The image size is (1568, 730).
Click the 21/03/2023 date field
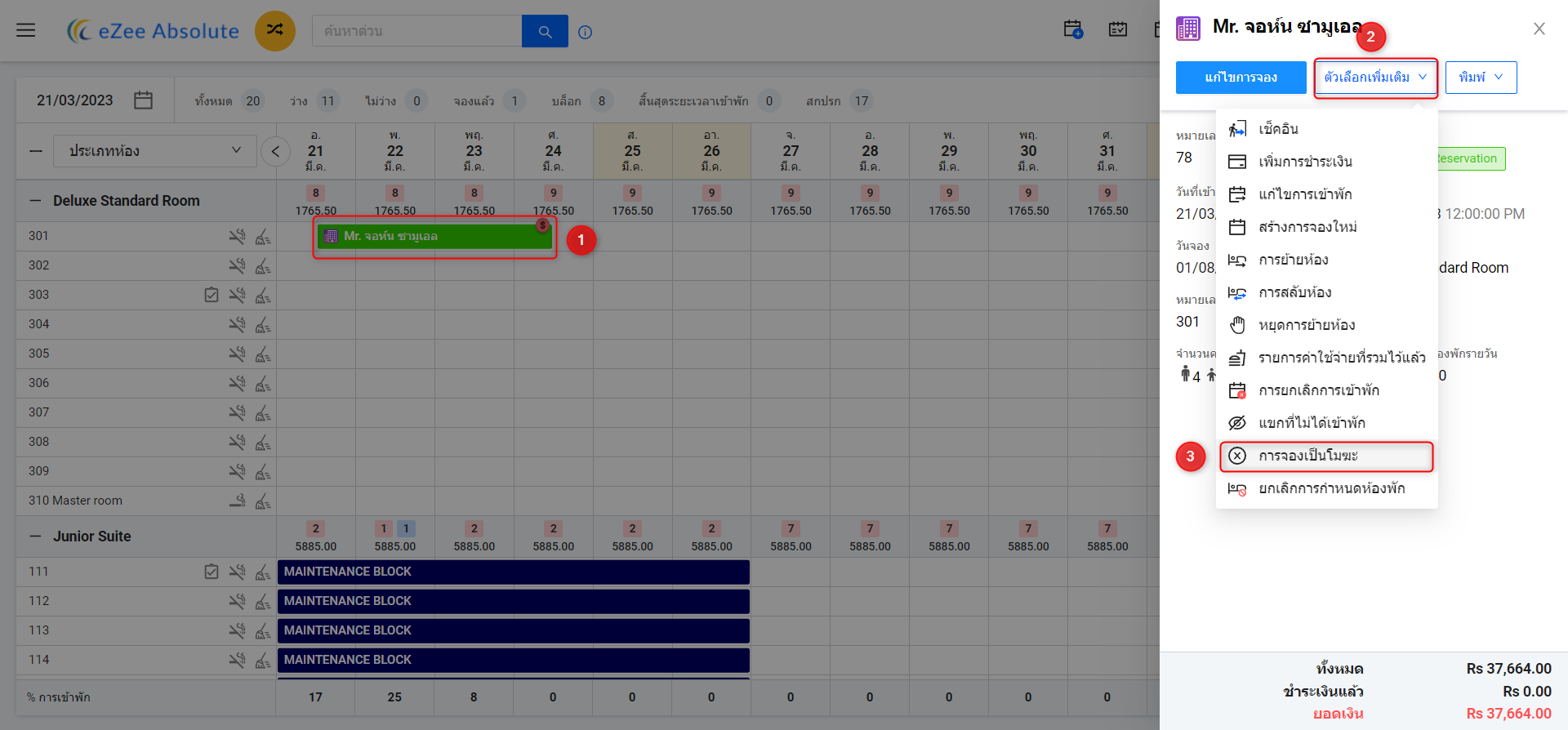point(75,100)
